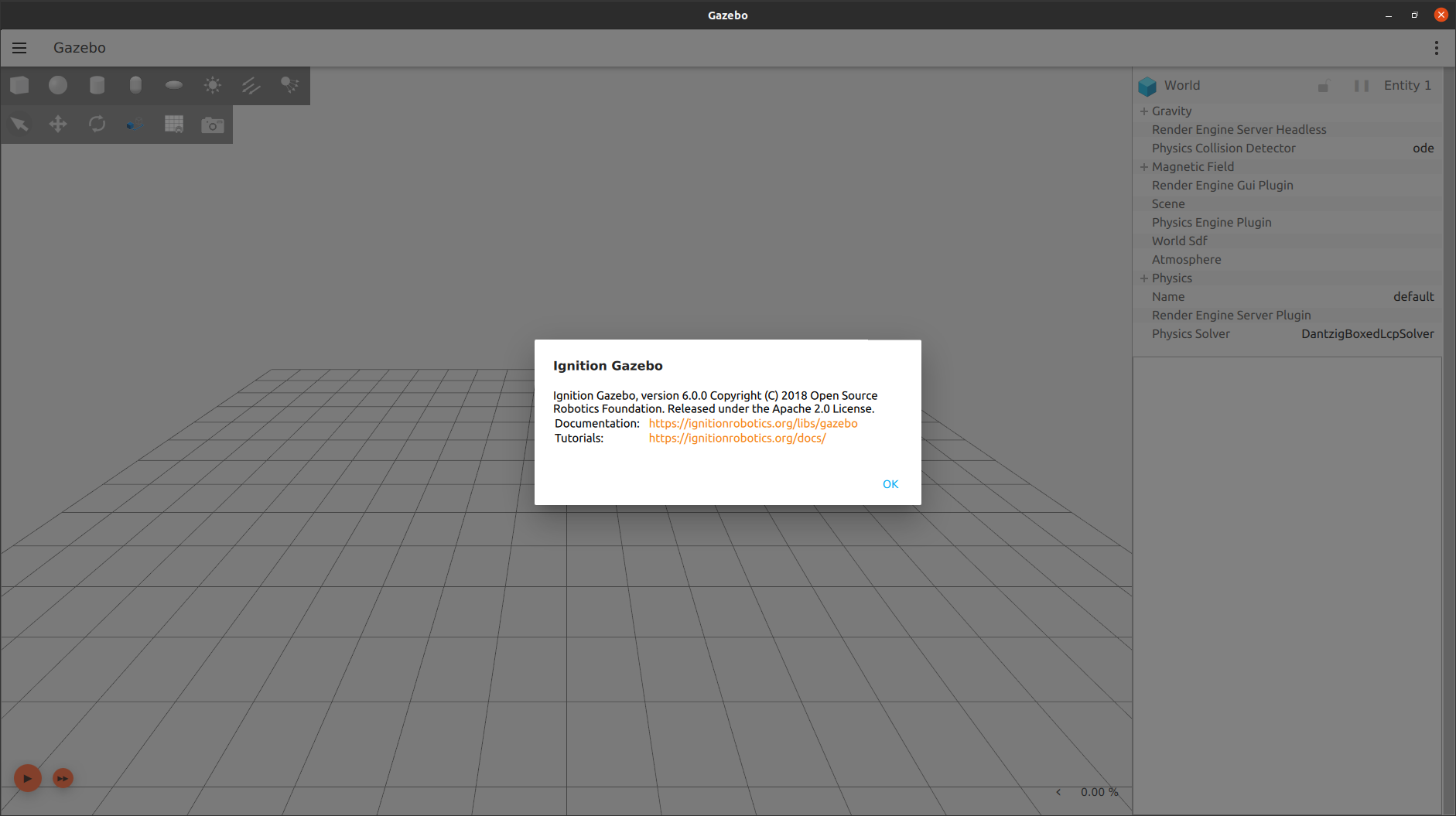Activate the rotate mode tool
1456x816 pixels.
pyautogui.click(x=97, y=124)
